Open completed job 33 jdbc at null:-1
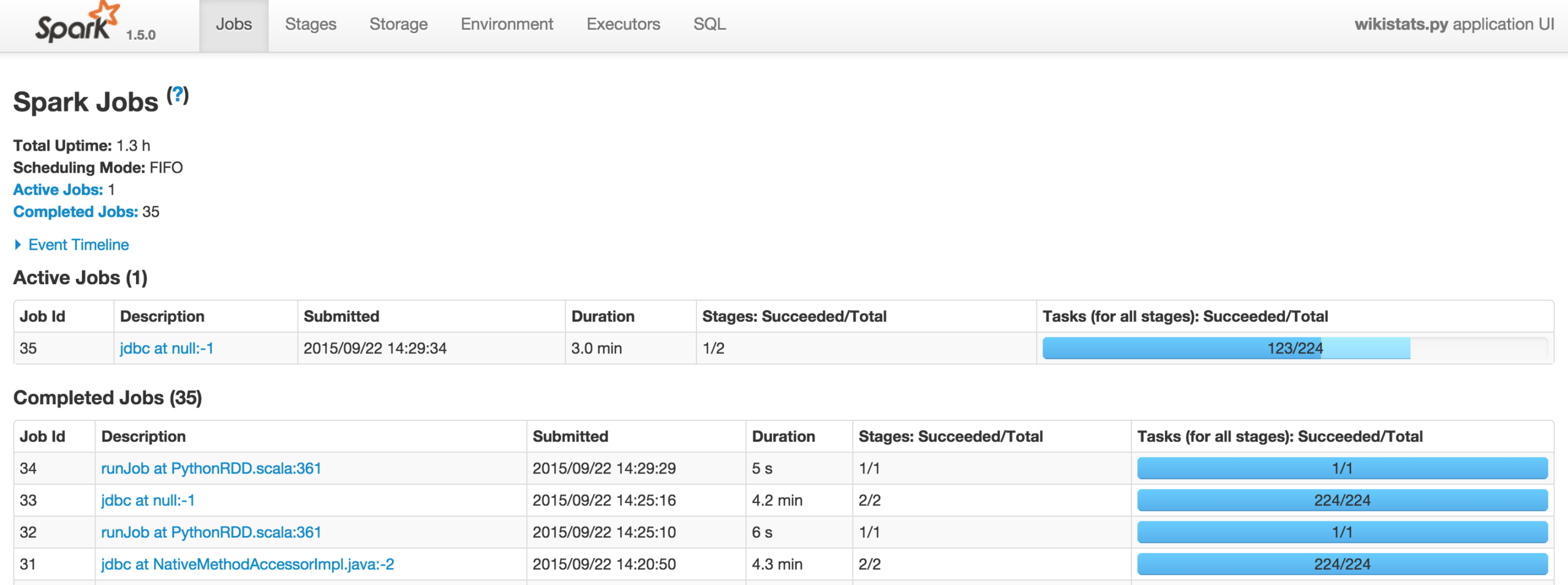The height and width of the screenshot is (585, 1568). pyautogui.click(x=148, y=500)
